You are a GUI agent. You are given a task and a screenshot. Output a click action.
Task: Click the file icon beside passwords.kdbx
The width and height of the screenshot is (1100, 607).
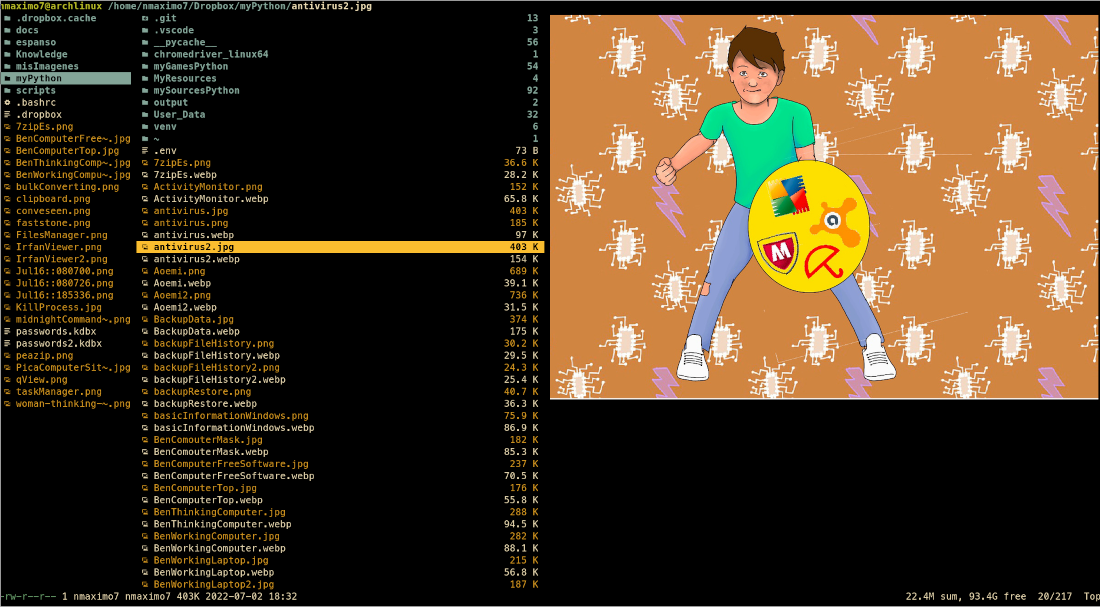click(x=7, y=331)
